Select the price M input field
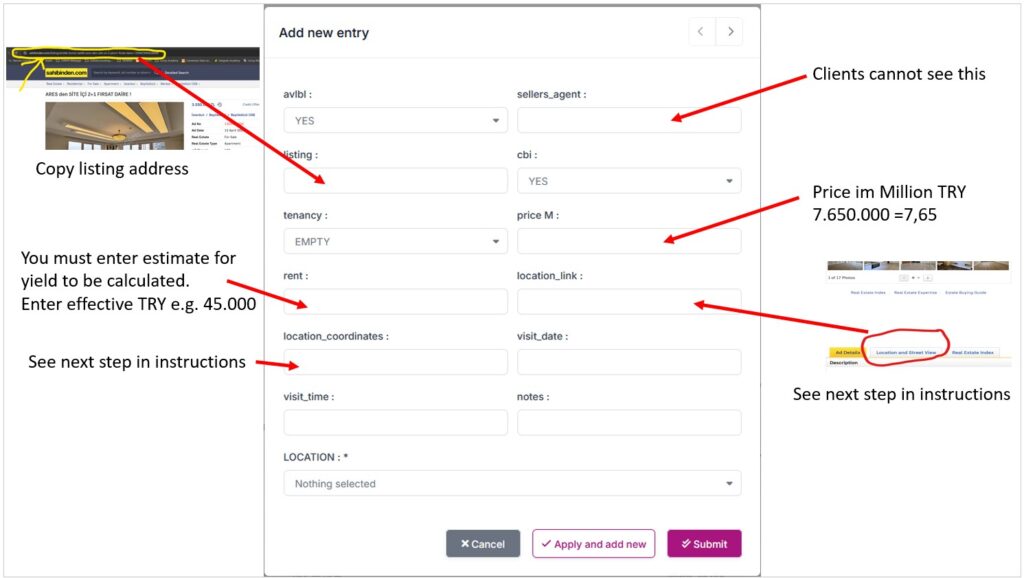 tap(629, 242)
